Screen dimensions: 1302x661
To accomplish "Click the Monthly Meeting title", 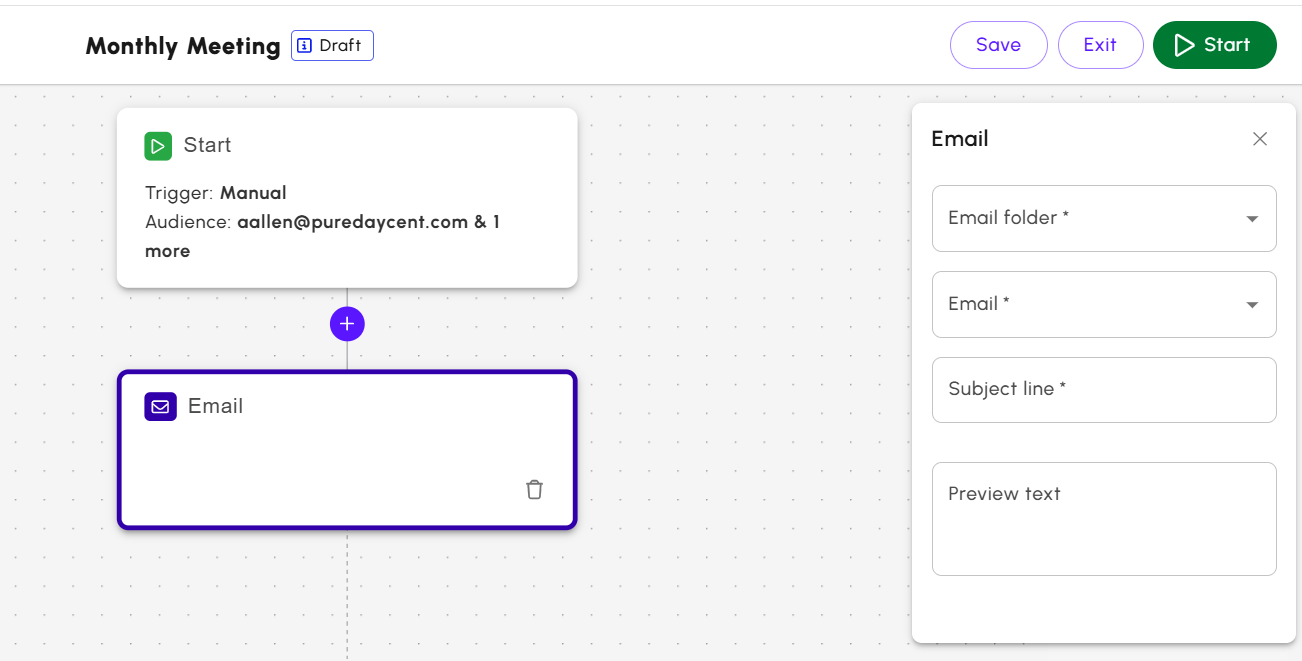I will tap(183, 46).
